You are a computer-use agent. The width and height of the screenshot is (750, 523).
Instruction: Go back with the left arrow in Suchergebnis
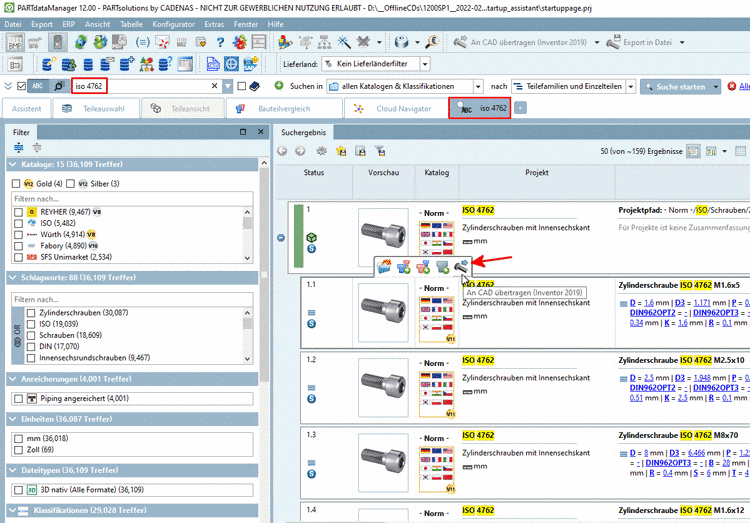click(282, 151)
